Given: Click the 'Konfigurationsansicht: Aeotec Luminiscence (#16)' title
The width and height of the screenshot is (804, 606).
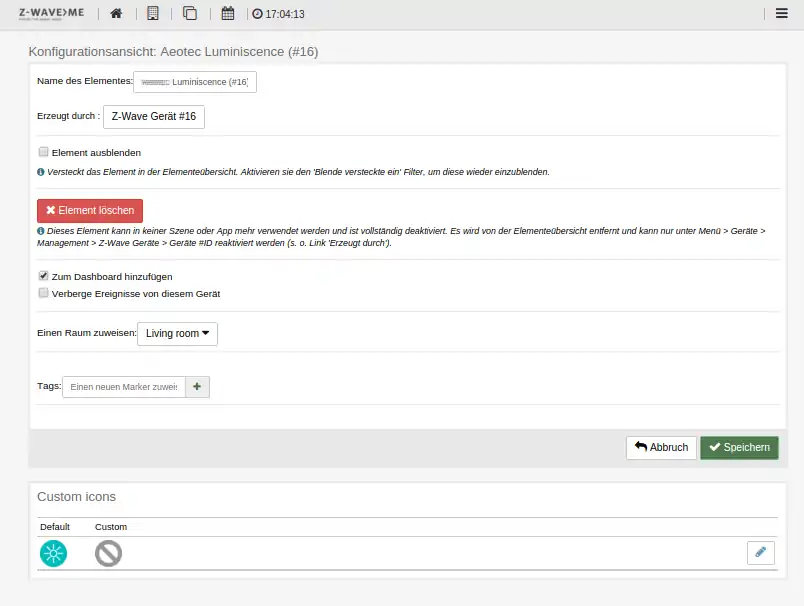Looking at the screenshot, I should click(173, 52).
